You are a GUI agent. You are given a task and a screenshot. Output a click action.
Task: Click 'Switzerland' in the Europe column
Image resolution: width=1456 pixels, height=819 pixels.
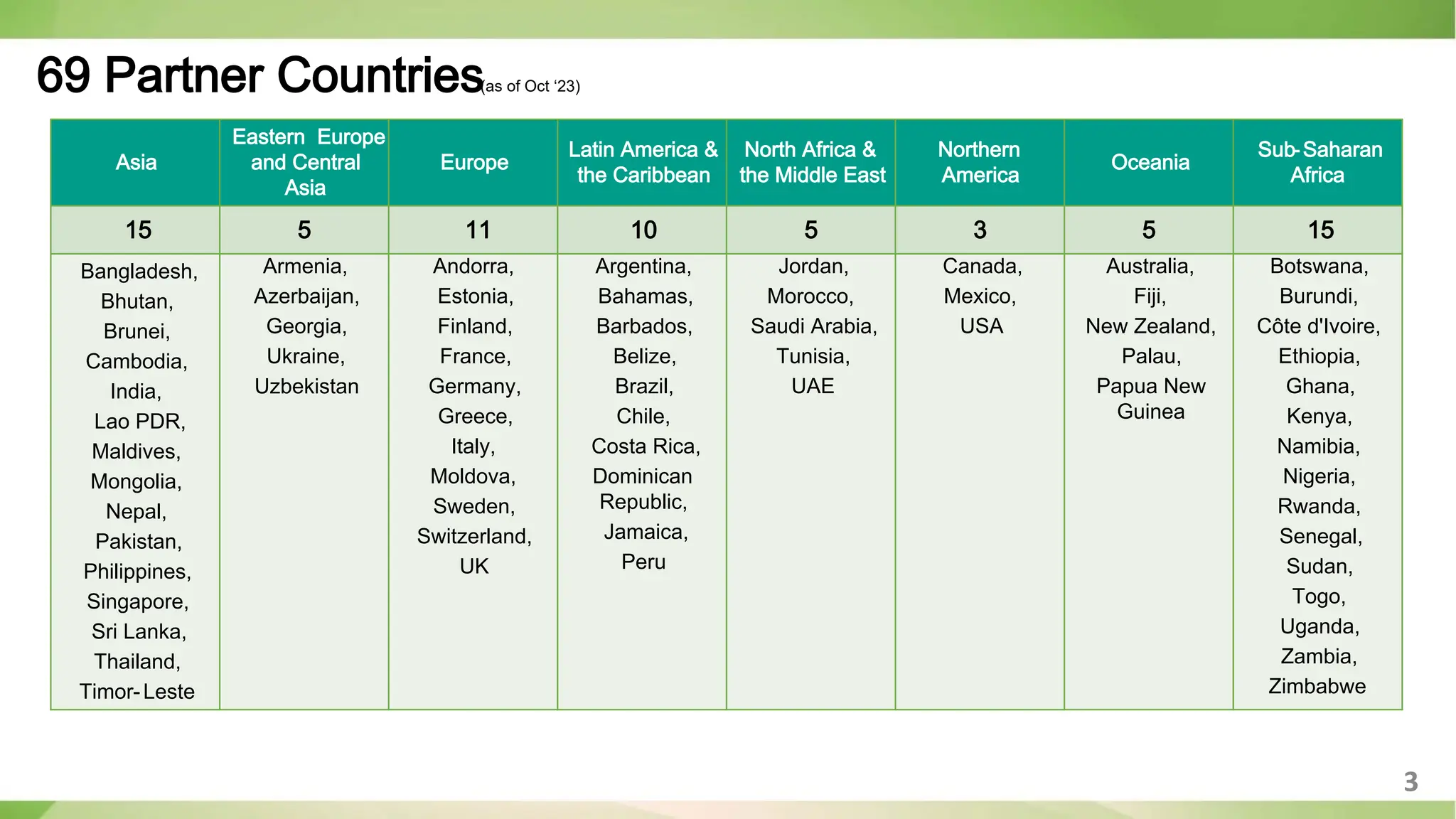point(473,537)
